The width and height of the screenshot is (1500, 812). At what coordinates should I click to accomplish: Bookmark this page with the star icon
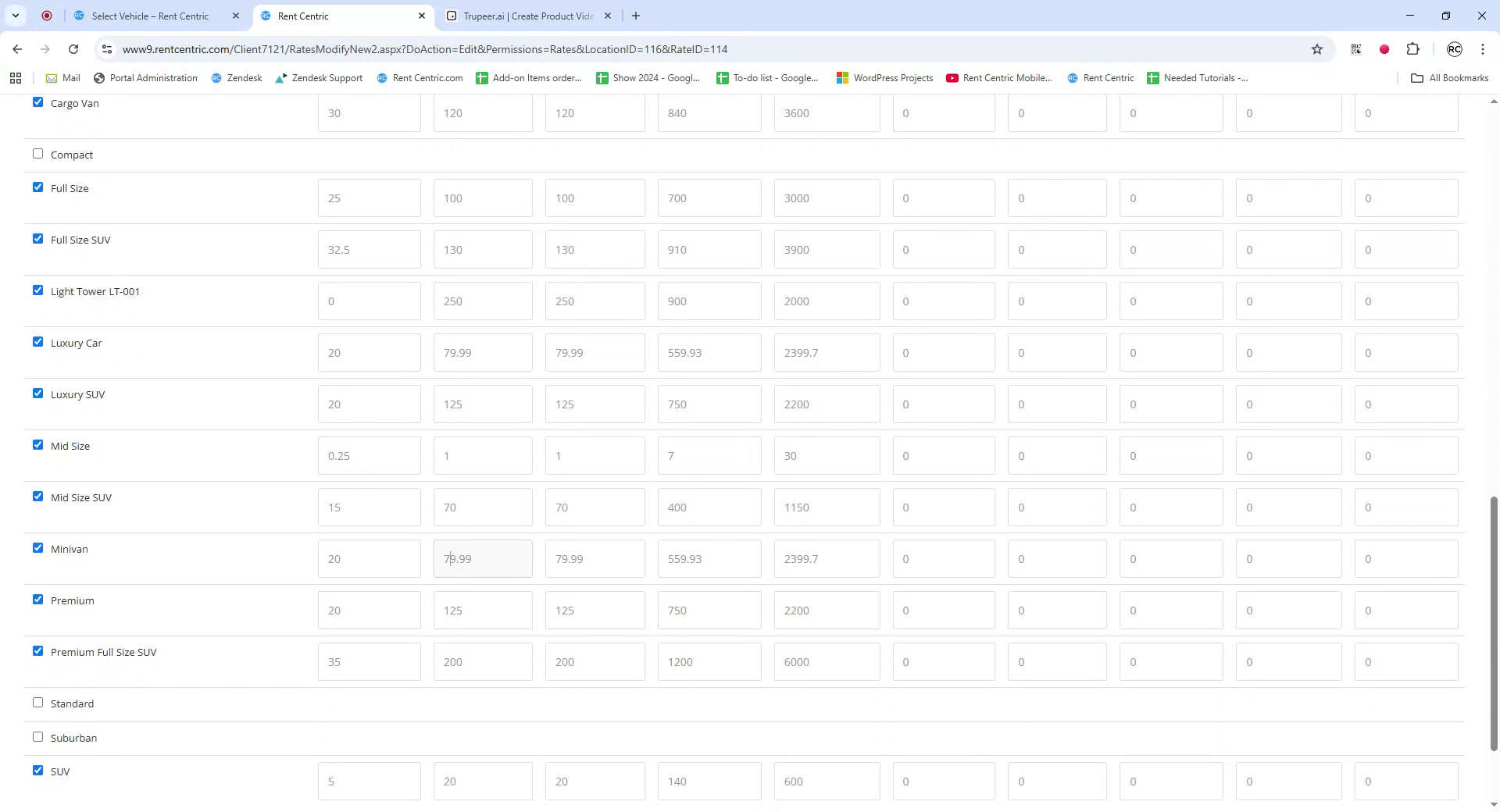pos(1317,48)
